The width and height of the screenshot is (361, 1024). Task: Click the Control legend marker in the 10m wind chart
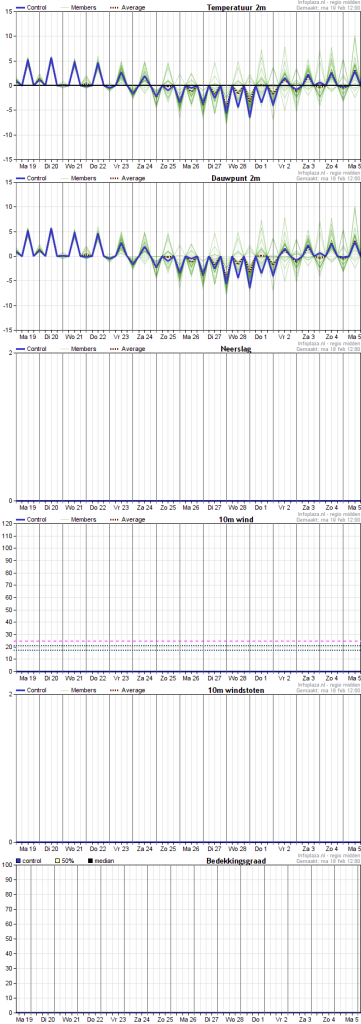click(21, 520)
